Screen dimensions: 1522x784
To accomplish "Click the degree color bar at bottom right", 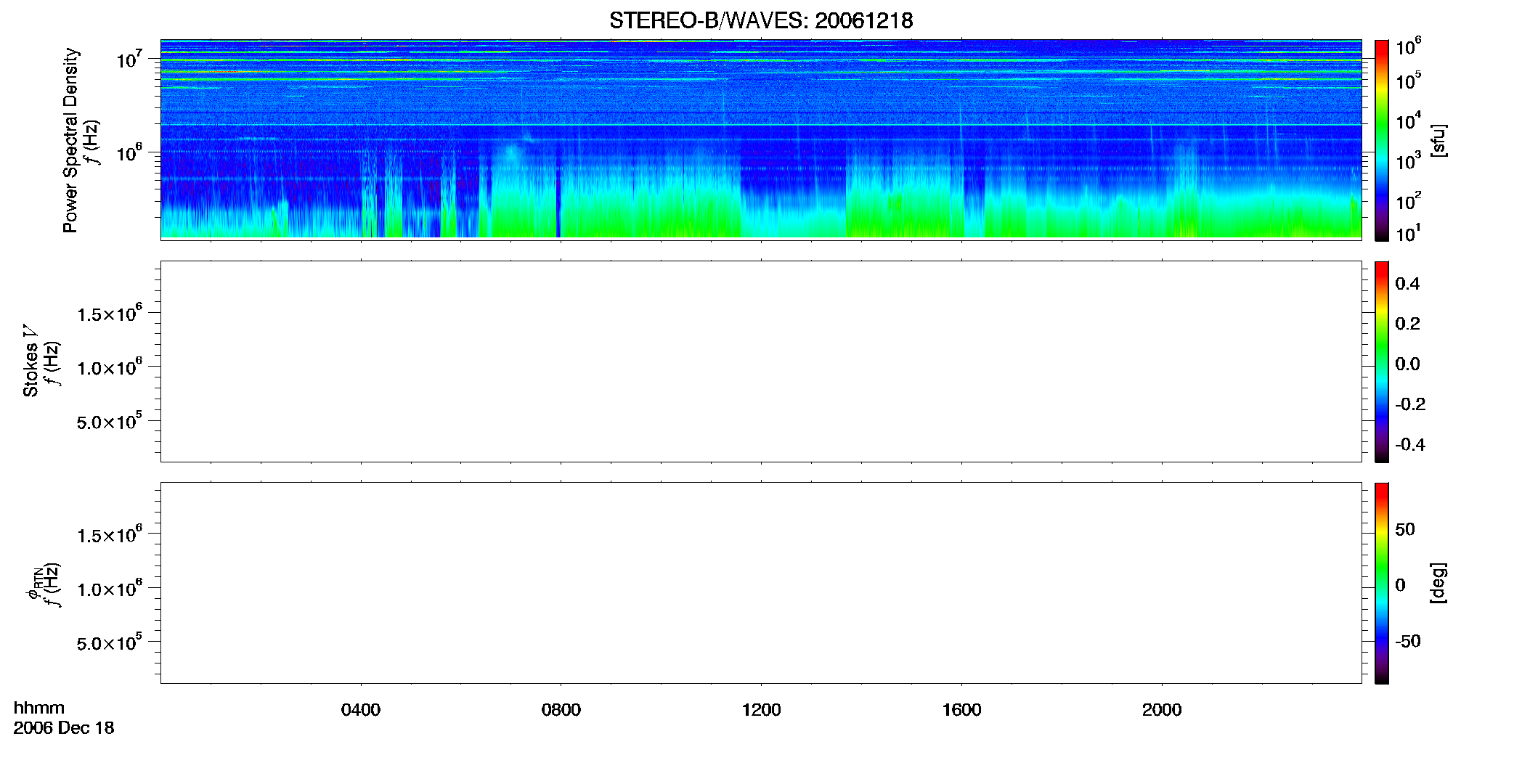I will (1382, 583).
